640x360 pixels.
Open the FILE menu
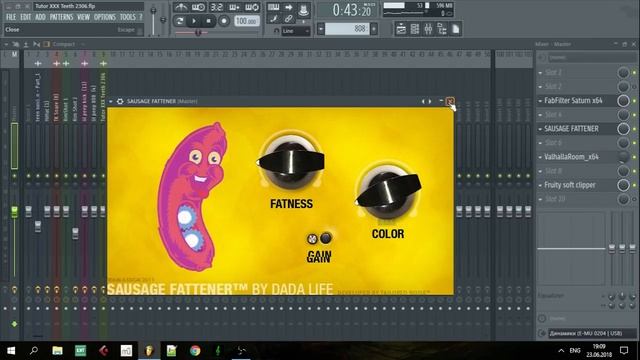[x=11, y=17]
